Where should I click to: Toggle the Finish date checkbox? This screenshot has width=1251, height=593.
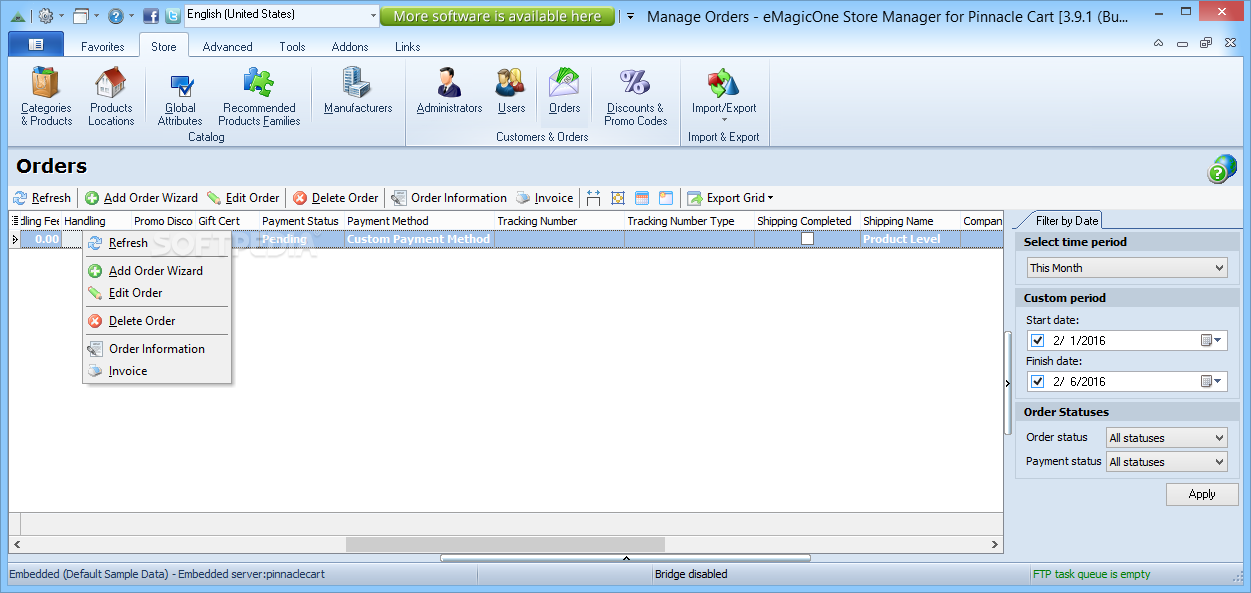1038,382
